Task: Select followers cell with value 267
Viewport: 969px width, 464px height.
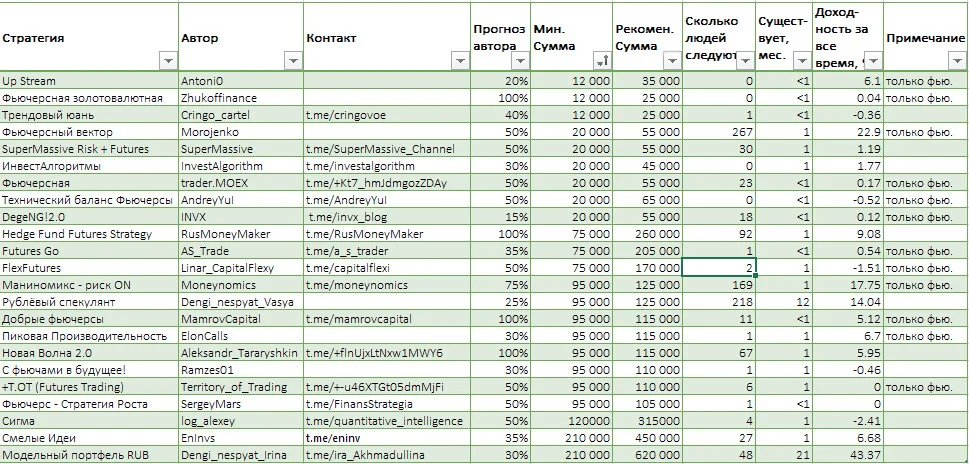Action: click(x=719, y=132)
